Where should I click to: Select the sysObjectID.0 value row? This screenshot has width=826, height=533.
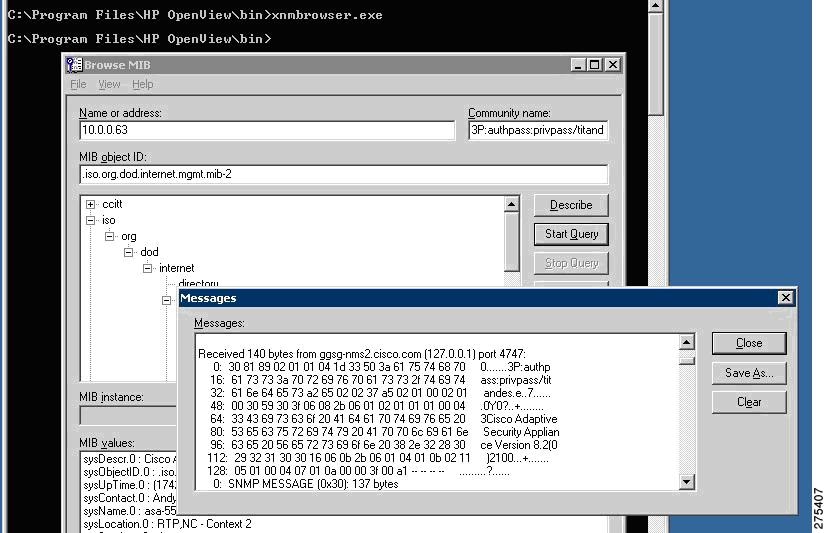point(130,472)
